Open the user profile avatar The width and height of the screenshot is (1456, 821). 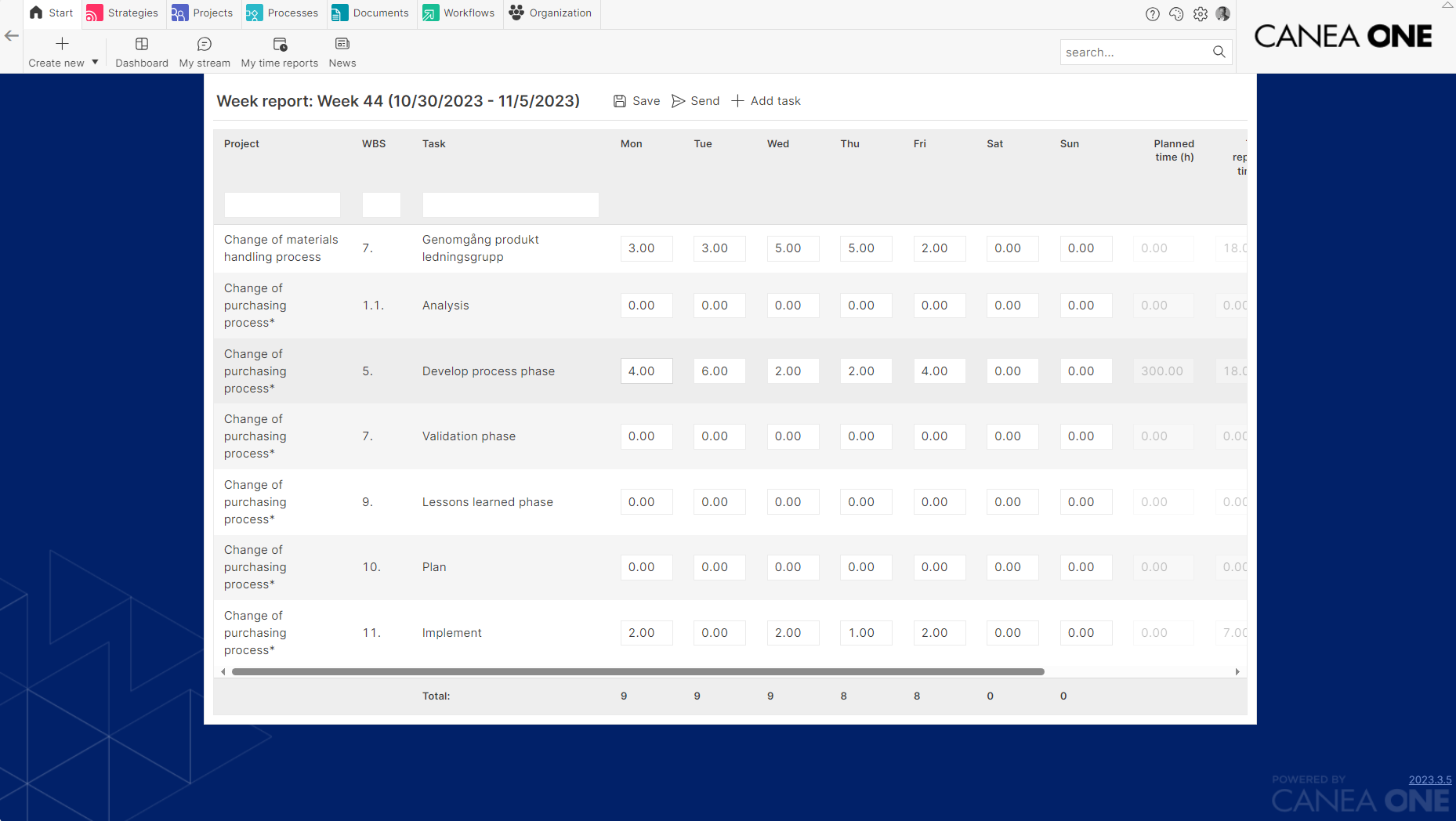pos(1222,14)
